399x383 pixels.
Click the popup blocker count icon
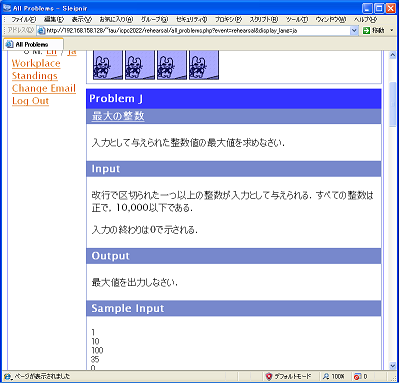[x=357, y=376]
